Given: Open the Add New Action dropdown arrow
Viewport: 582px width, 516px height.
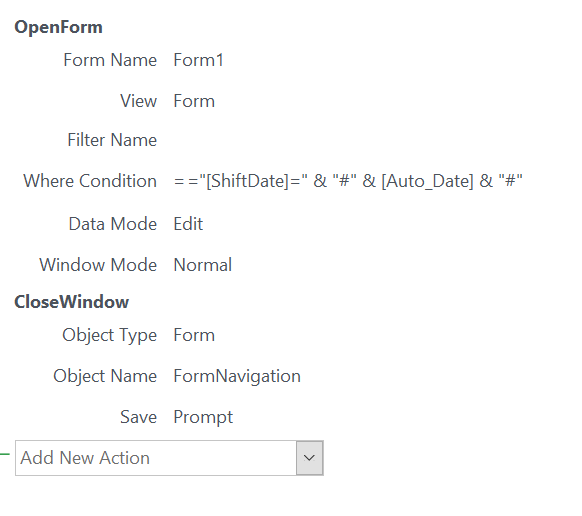Looking at the screenshot, I should (310, 458).
